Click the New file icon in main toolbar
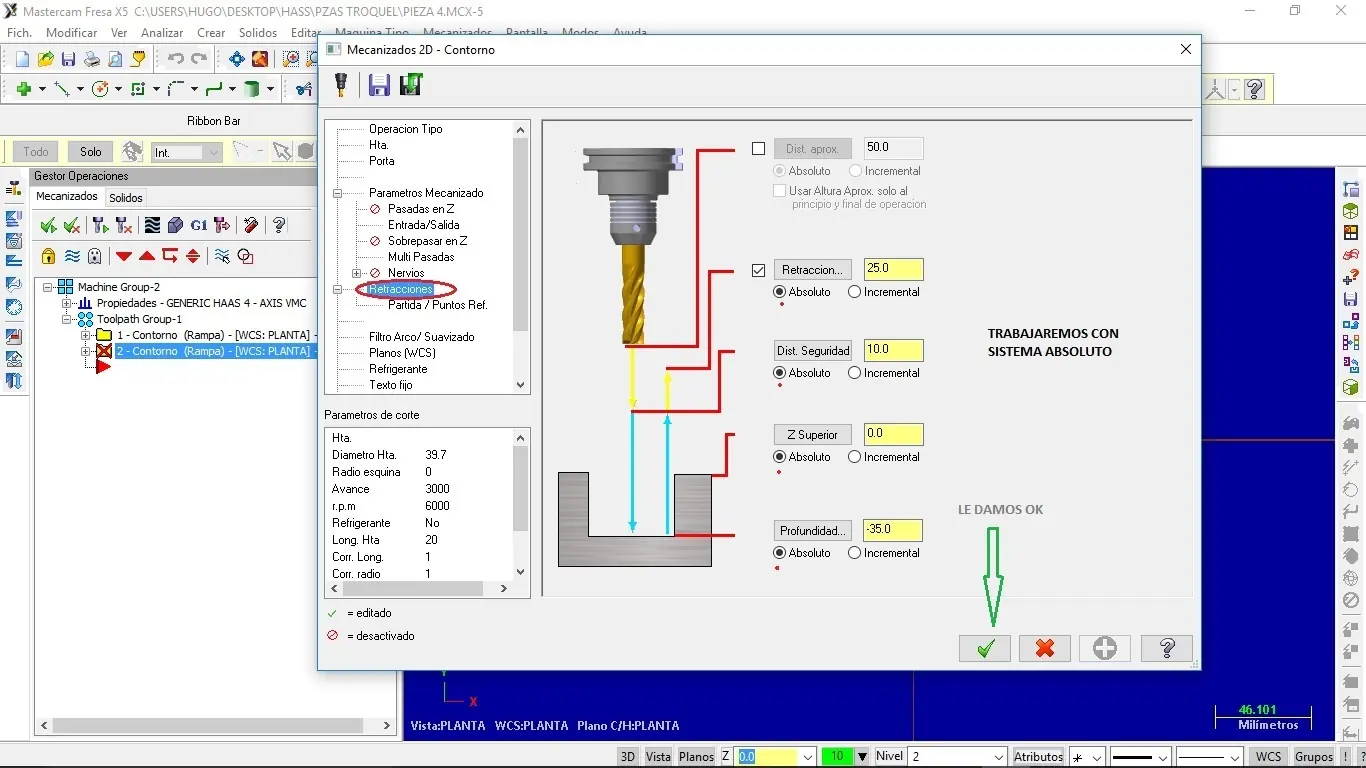 (x=22, y=60)
